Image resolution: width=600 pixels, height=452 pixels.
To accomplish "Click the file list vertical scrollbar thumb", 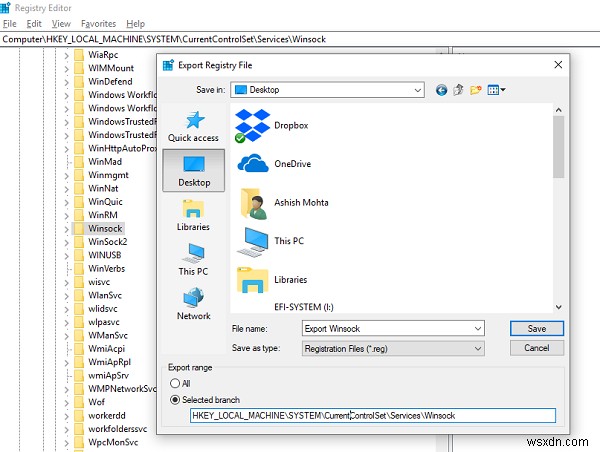I will click(x=559, y=147).
